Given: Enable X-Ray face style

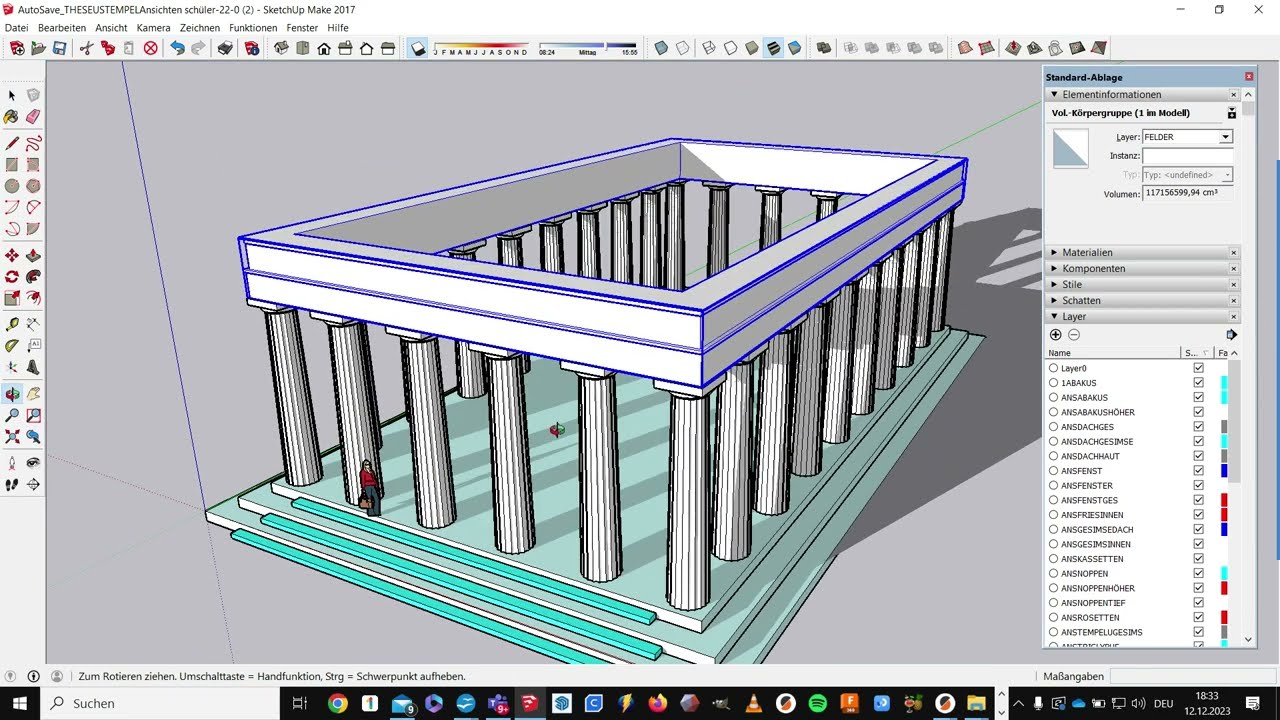Looking at the screenshot, I should pyautogui.click(x=661, y=48).
